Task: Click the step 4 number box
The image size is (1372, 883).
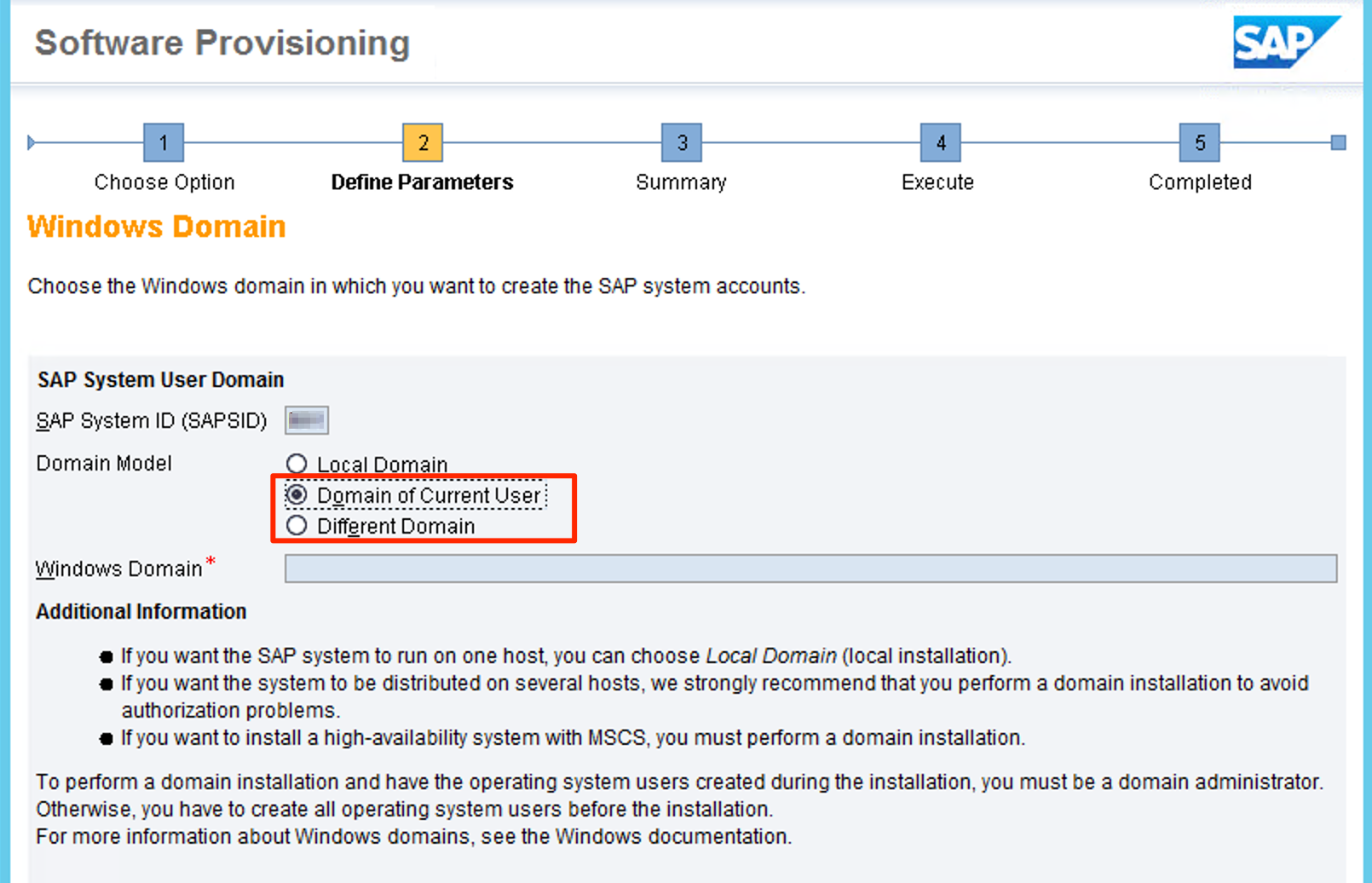Action: point(941,142)
